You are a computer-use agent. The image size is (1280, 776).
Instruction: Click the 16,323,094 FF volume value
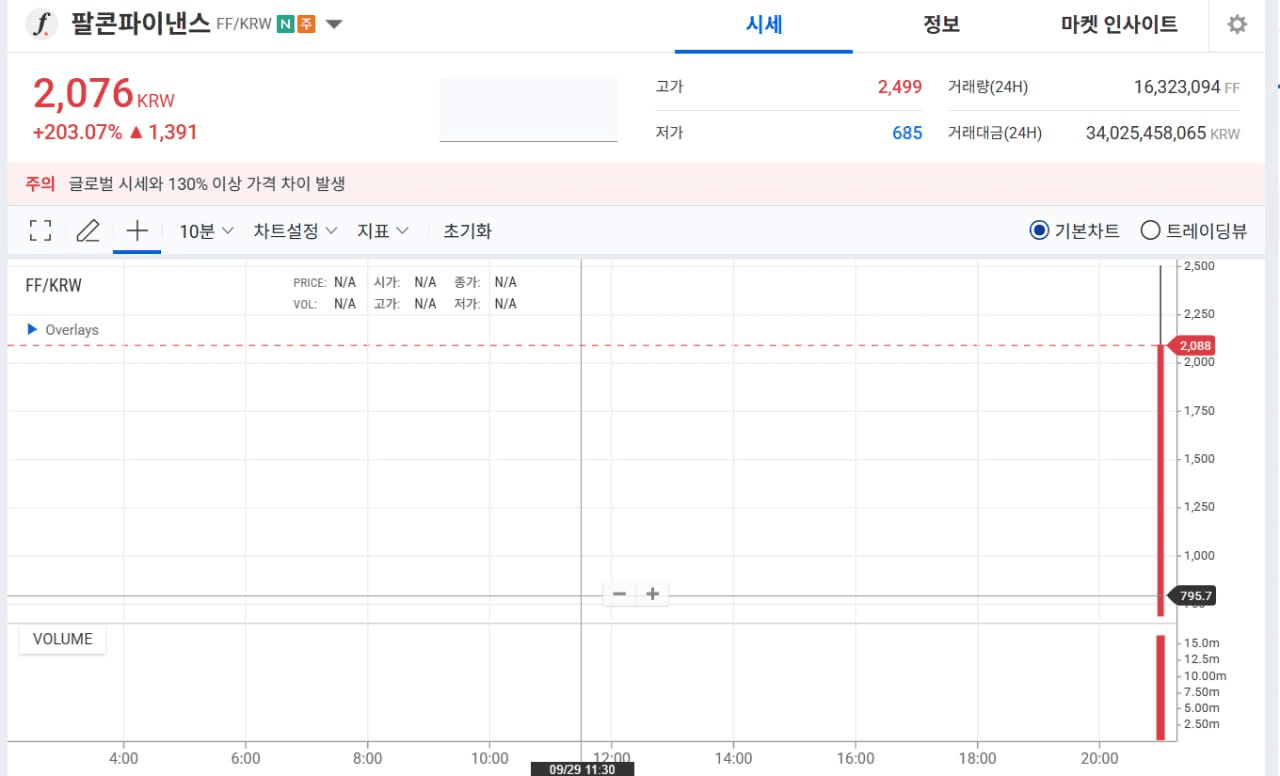(1187, 87)
